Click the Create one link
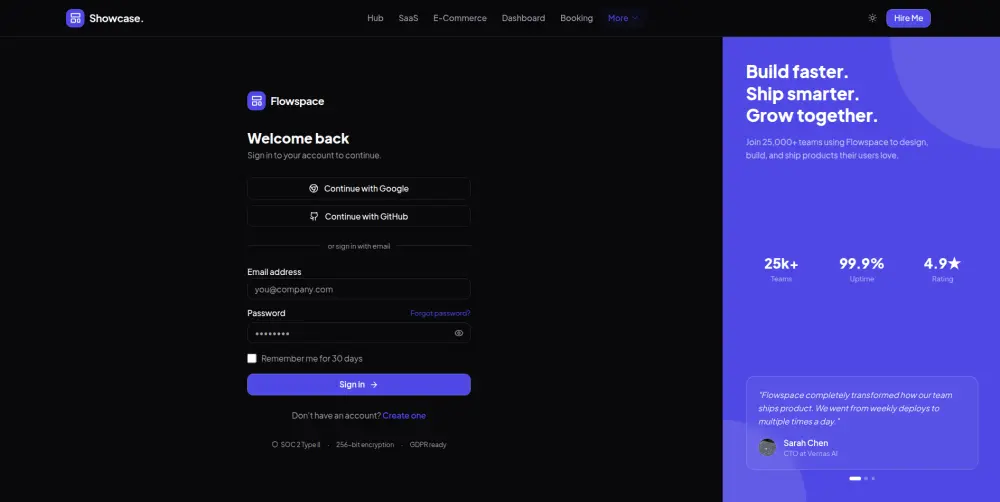The image size is (1000, 502). click(x=404, y=415)
